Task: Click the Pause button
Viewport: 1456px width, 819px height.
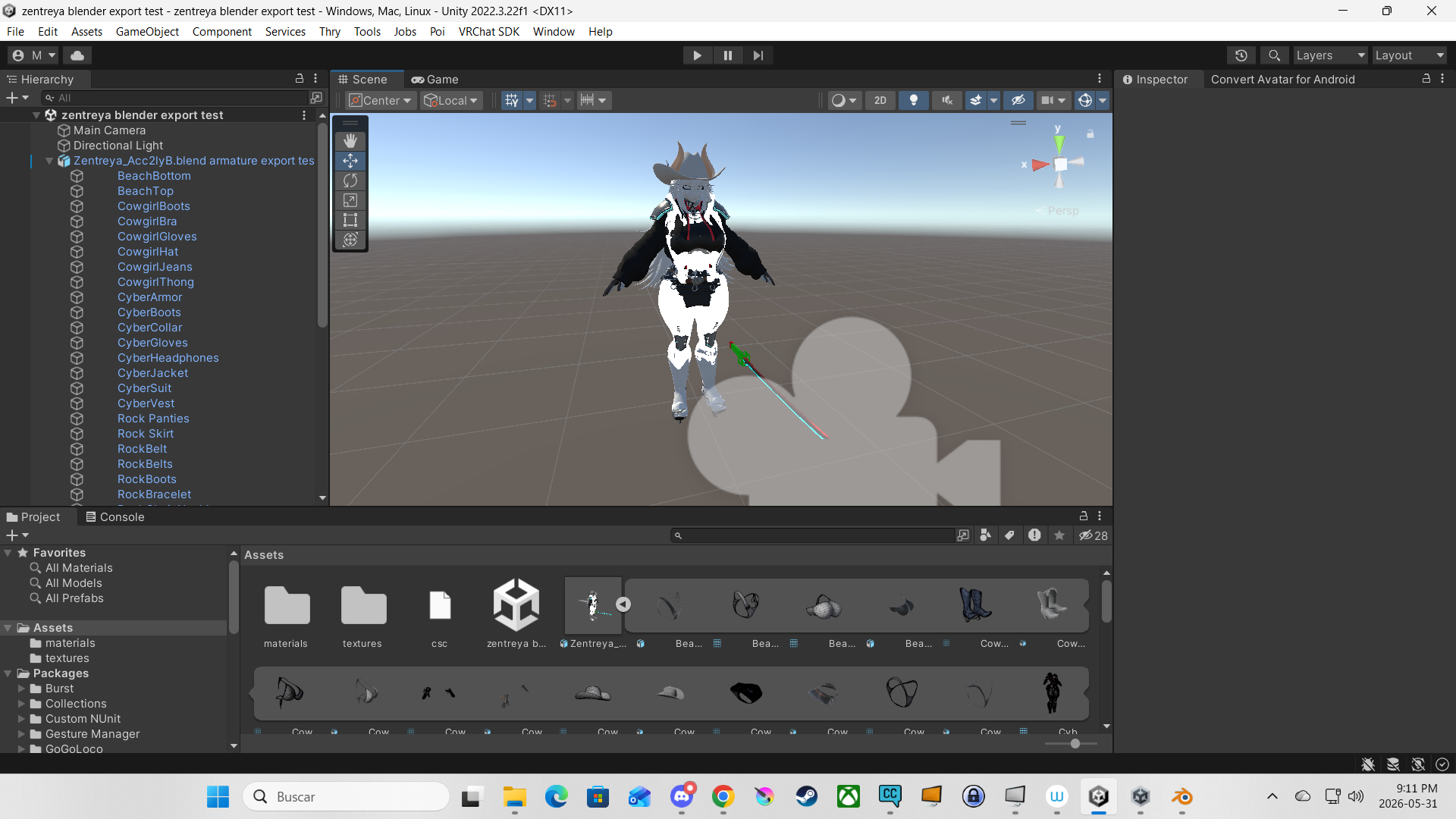Action: click(728, 55)
